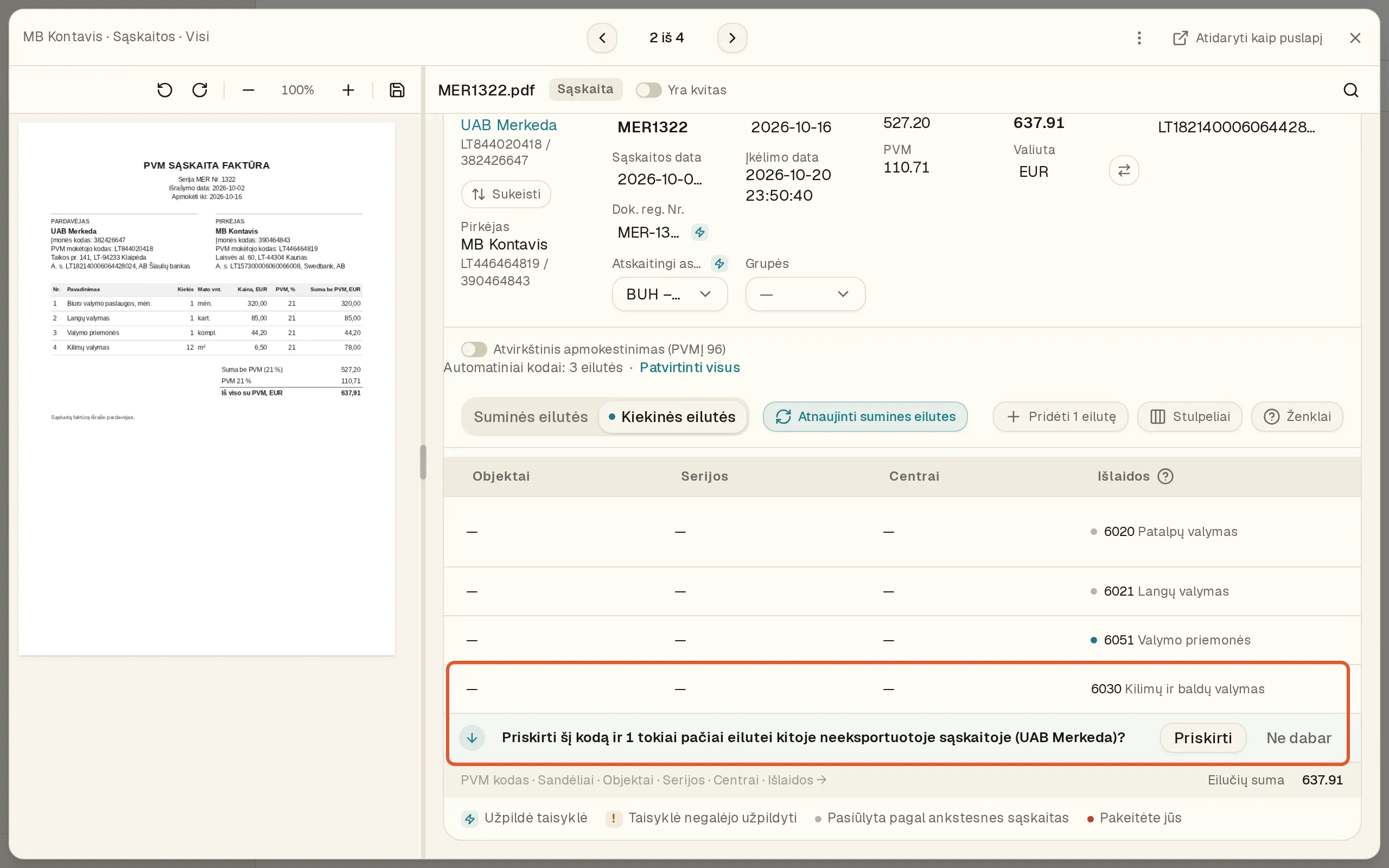
Task: Open the UAB Merkeda supplier link
Action: point(508,125)
